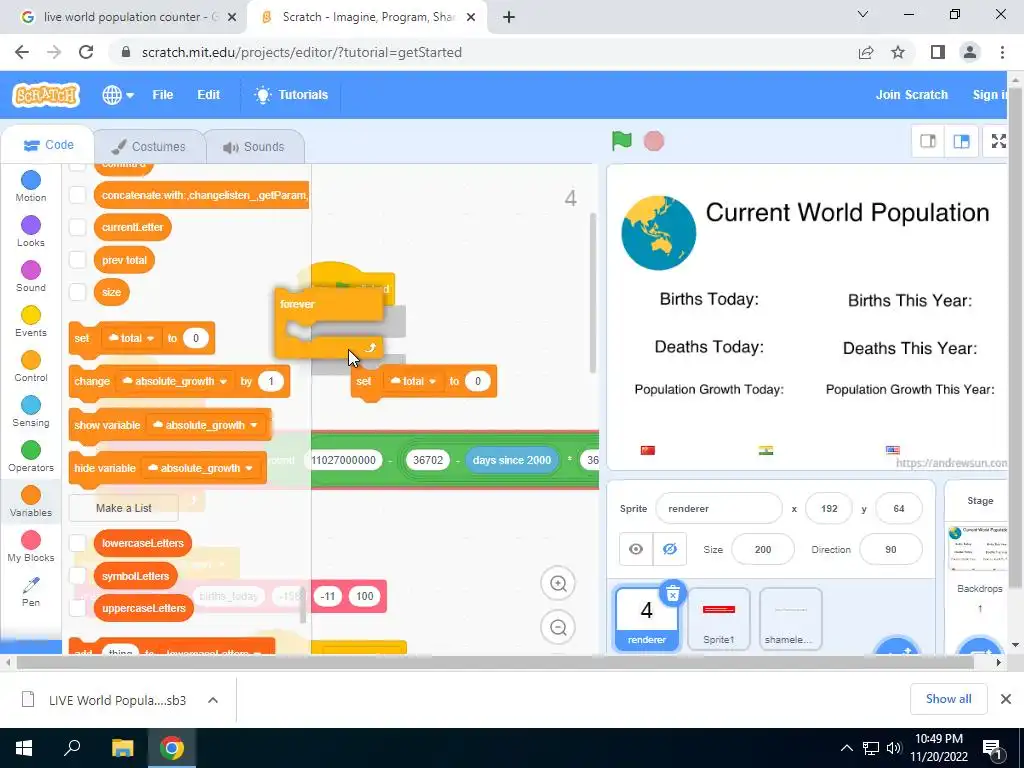Open total dropdown in palette set block
The image size is (1024, 768).
[131, 338]
